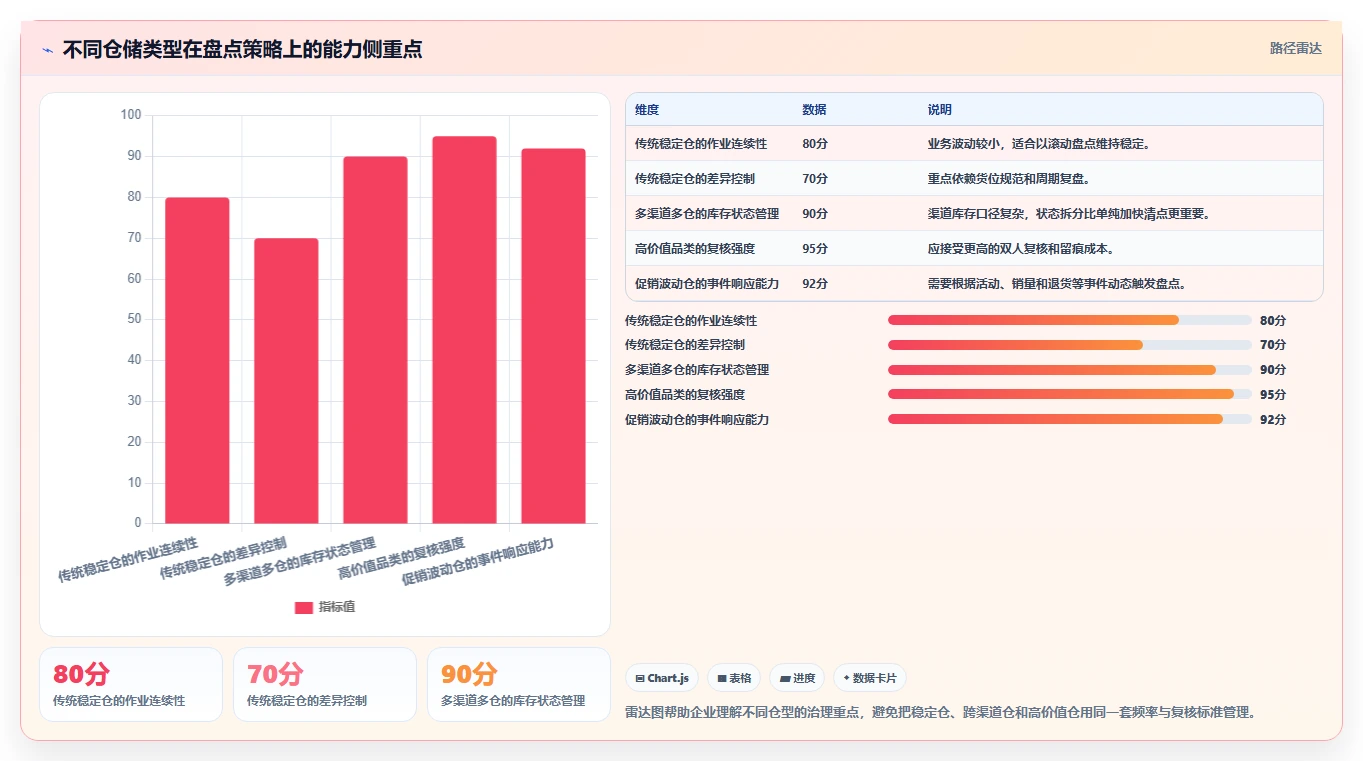Click the footer note starting 雷达图帮助企业
This screenshot has height=761, width=1363.
pyautogui.click(x=940, y=712)
